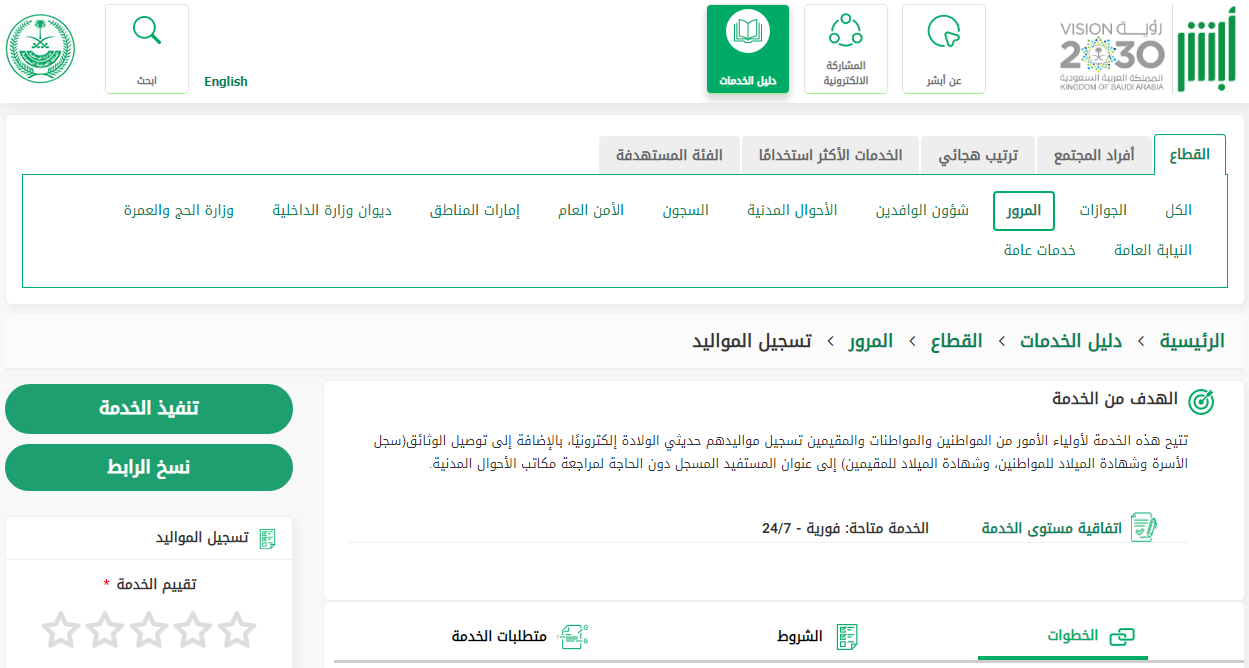The image size is (1249, 668).
Task: Filter by Civil Affairs (الأحوال المدنية) sector
Action: [x=792, y=211]
